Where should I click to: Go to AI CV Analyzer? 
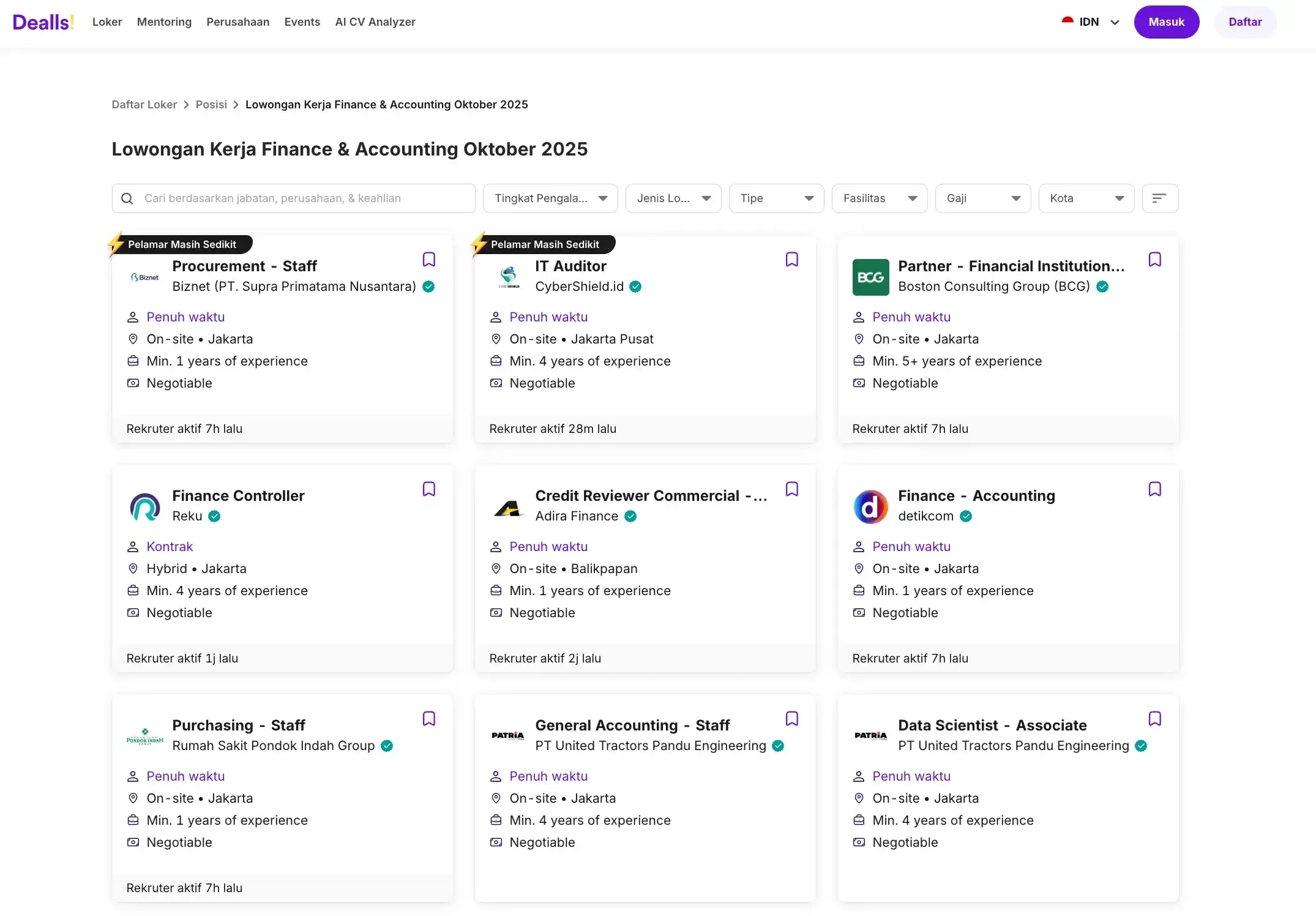375,22
